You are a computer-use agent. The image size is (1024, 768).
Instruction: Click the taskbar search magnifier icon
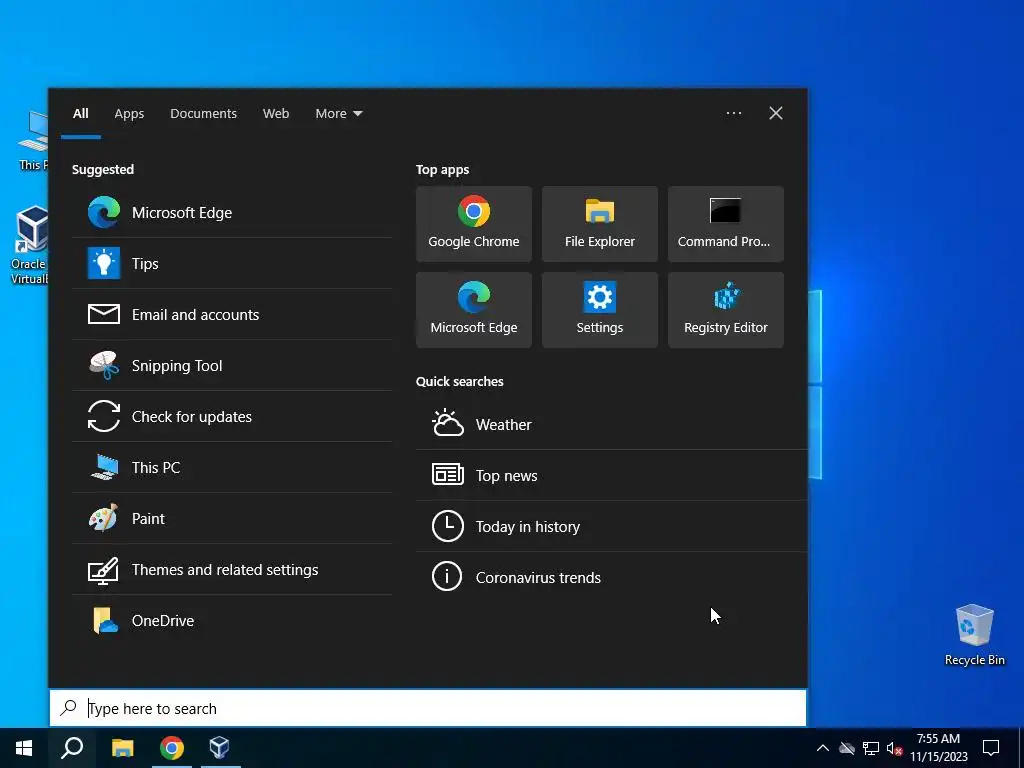72,748
